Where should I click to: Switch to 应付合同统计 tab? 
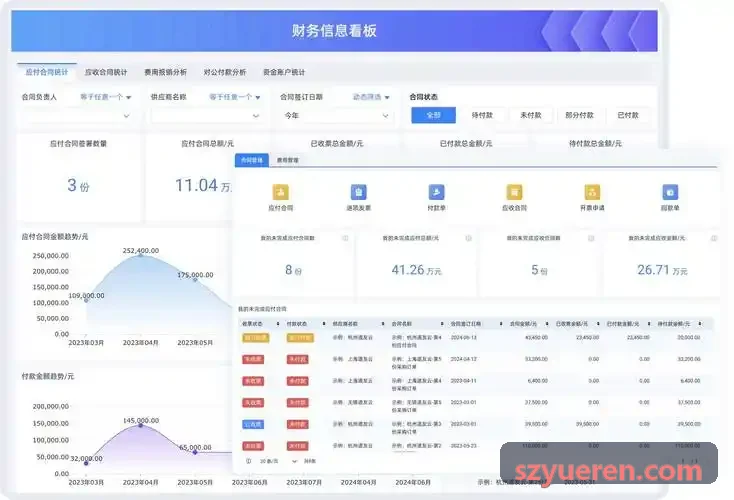(x=47, y=72)
